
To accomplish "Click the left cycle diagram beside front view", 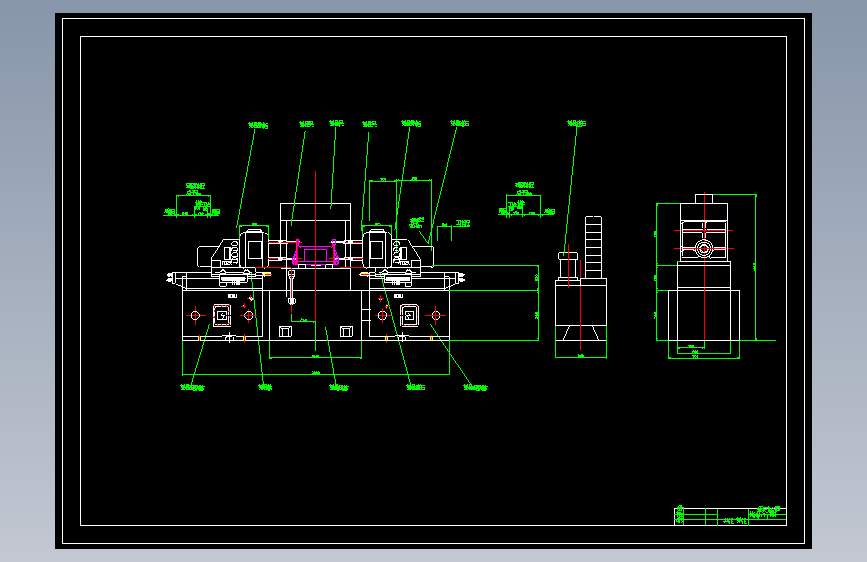I will [193, 200].
